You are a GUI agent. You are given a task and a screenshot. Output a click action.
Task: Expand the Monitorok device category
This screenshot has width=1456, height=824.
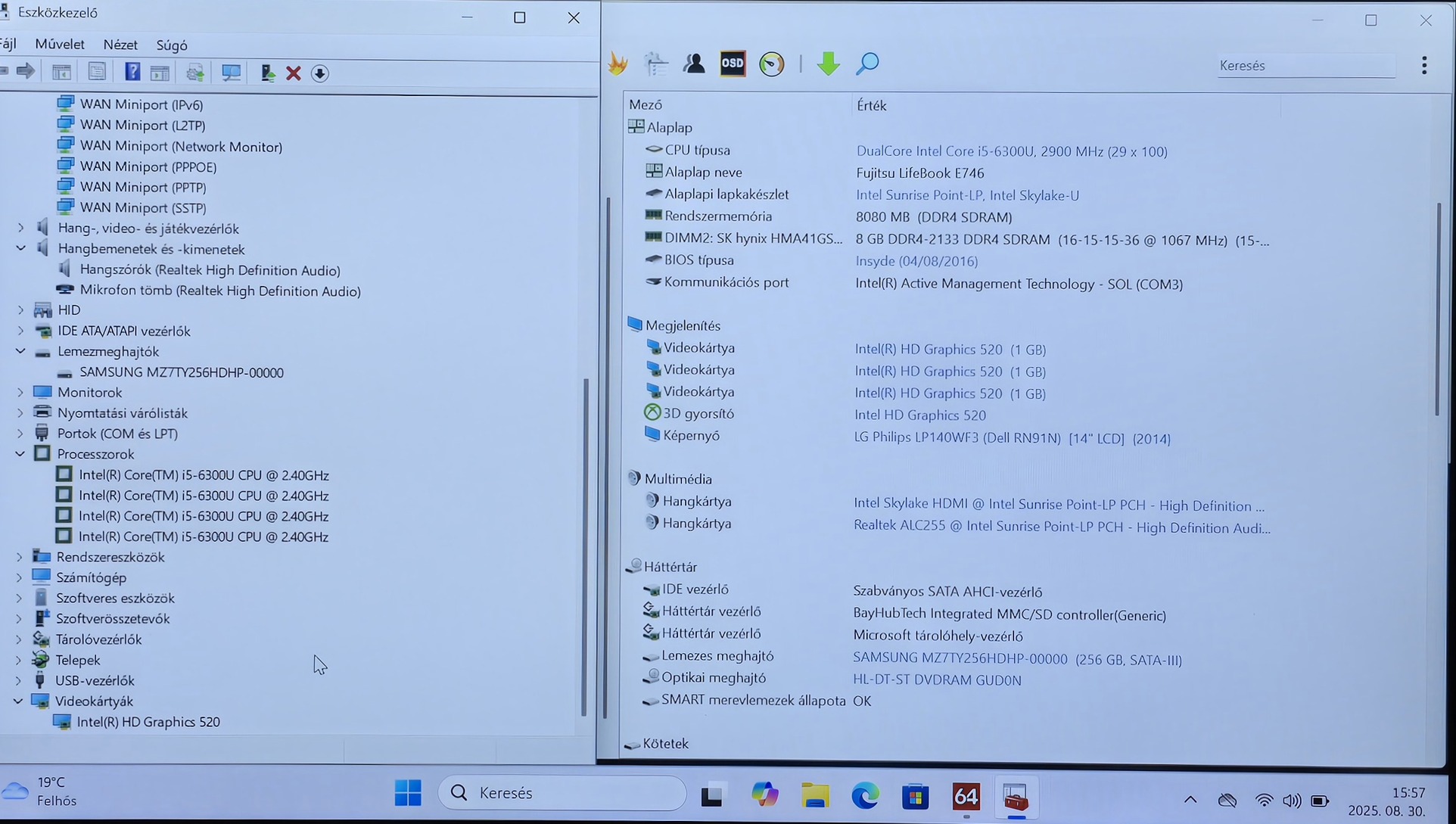tap(20, 392)
